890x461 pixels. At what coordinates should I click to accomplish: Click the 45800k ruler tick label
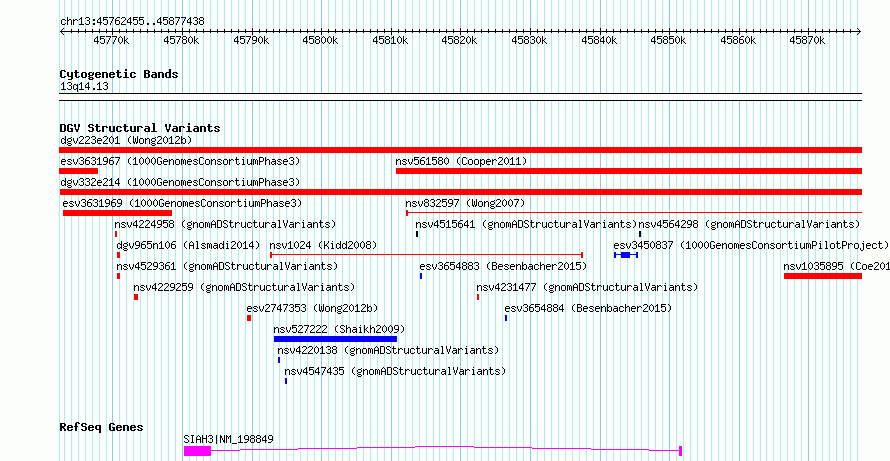pos(320,40)
